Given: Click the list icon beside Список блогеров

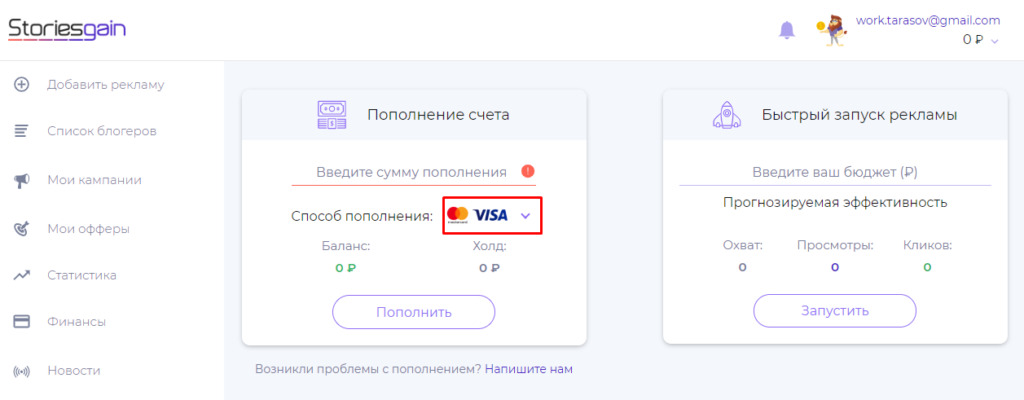Looking at the screenshot, I should pyautogui.click(x=21, y=131).
